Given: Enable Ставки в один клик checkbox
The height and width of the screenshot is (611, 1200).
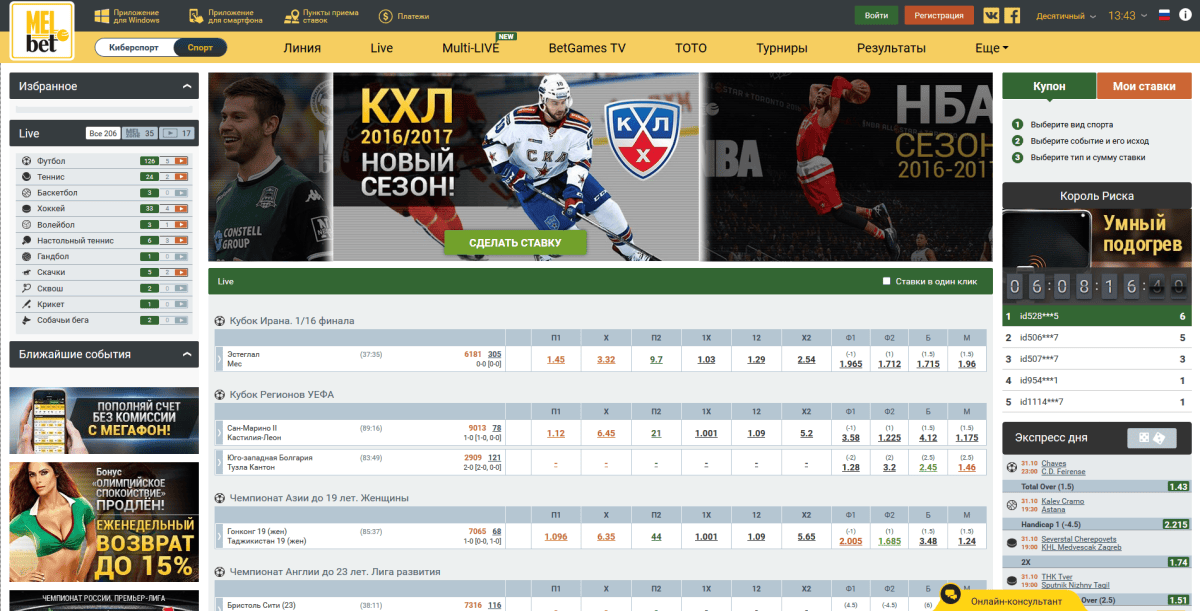Looking at the screenshot, I should coord(886,282).
